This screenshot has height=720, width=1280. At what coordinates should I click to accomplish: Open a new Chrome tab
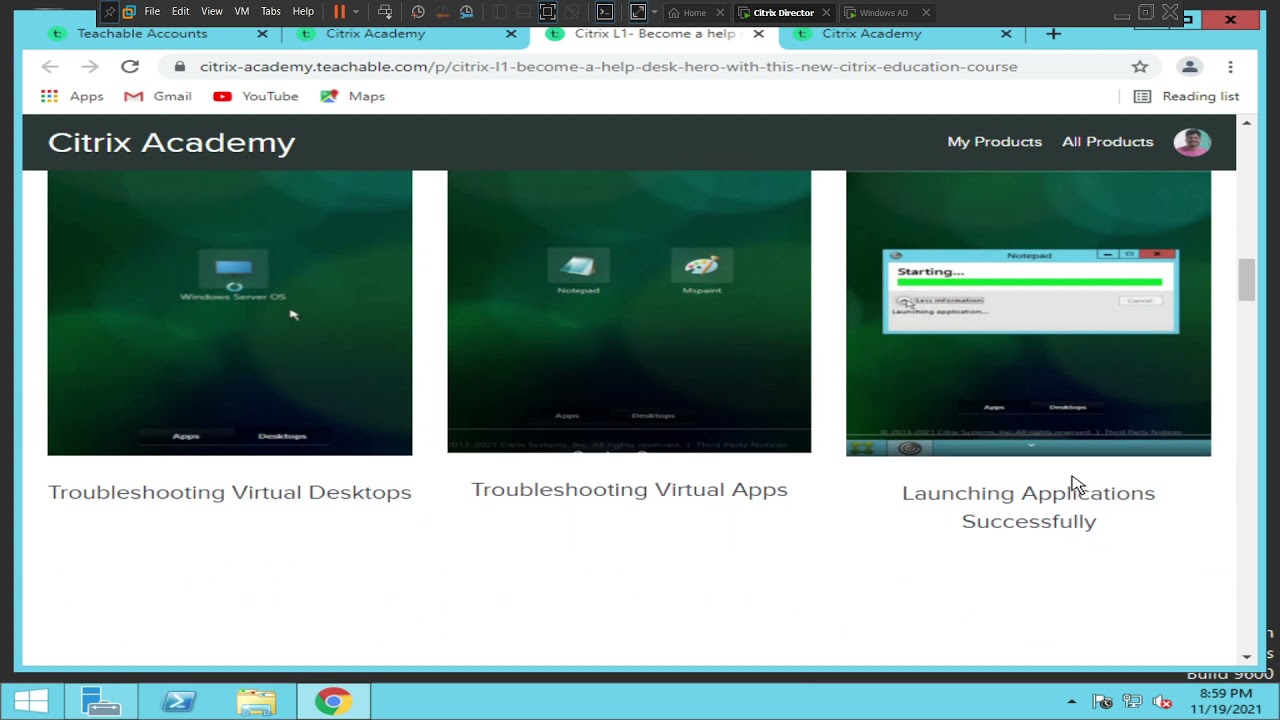(x=1053, y=34)
